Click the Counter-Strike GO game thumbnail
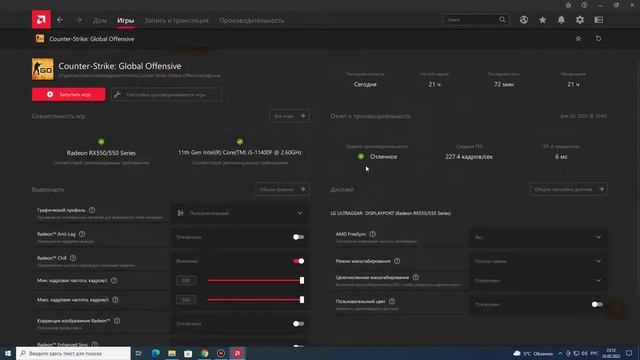Screen dimensions: 640x360 click(42, 69)
